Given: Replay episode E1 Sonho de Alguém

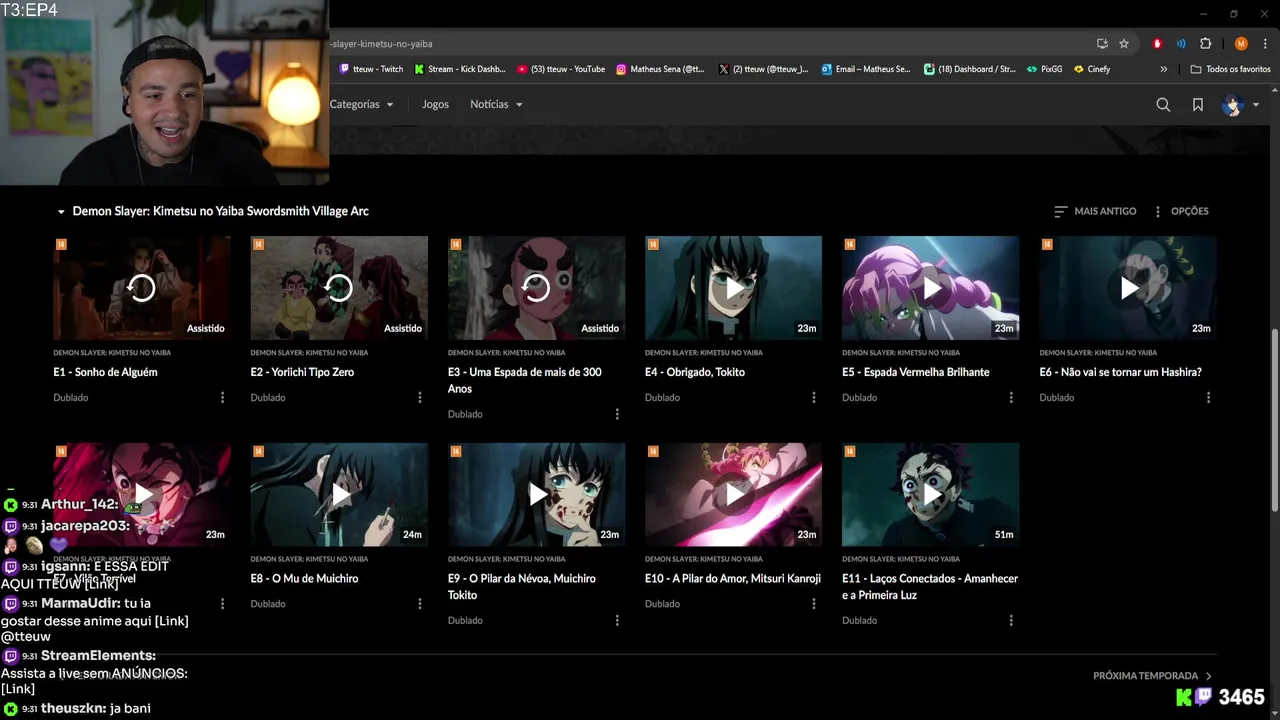Looking at the screenshot, I should click(x=142, y=288).
